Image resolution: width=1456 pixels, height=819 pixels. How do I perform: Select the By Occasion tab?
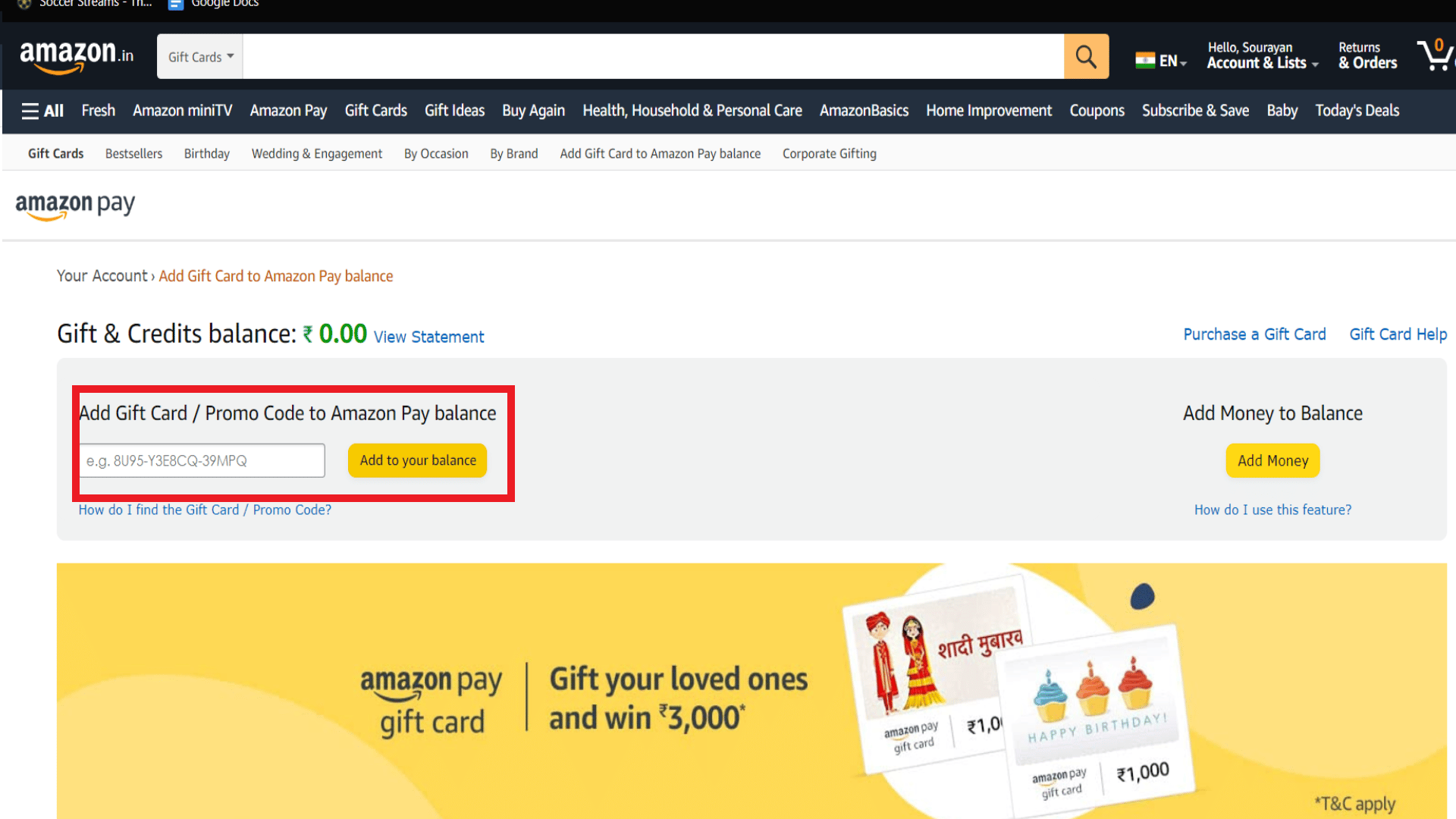pyautogui.click(x=436, y=153)
